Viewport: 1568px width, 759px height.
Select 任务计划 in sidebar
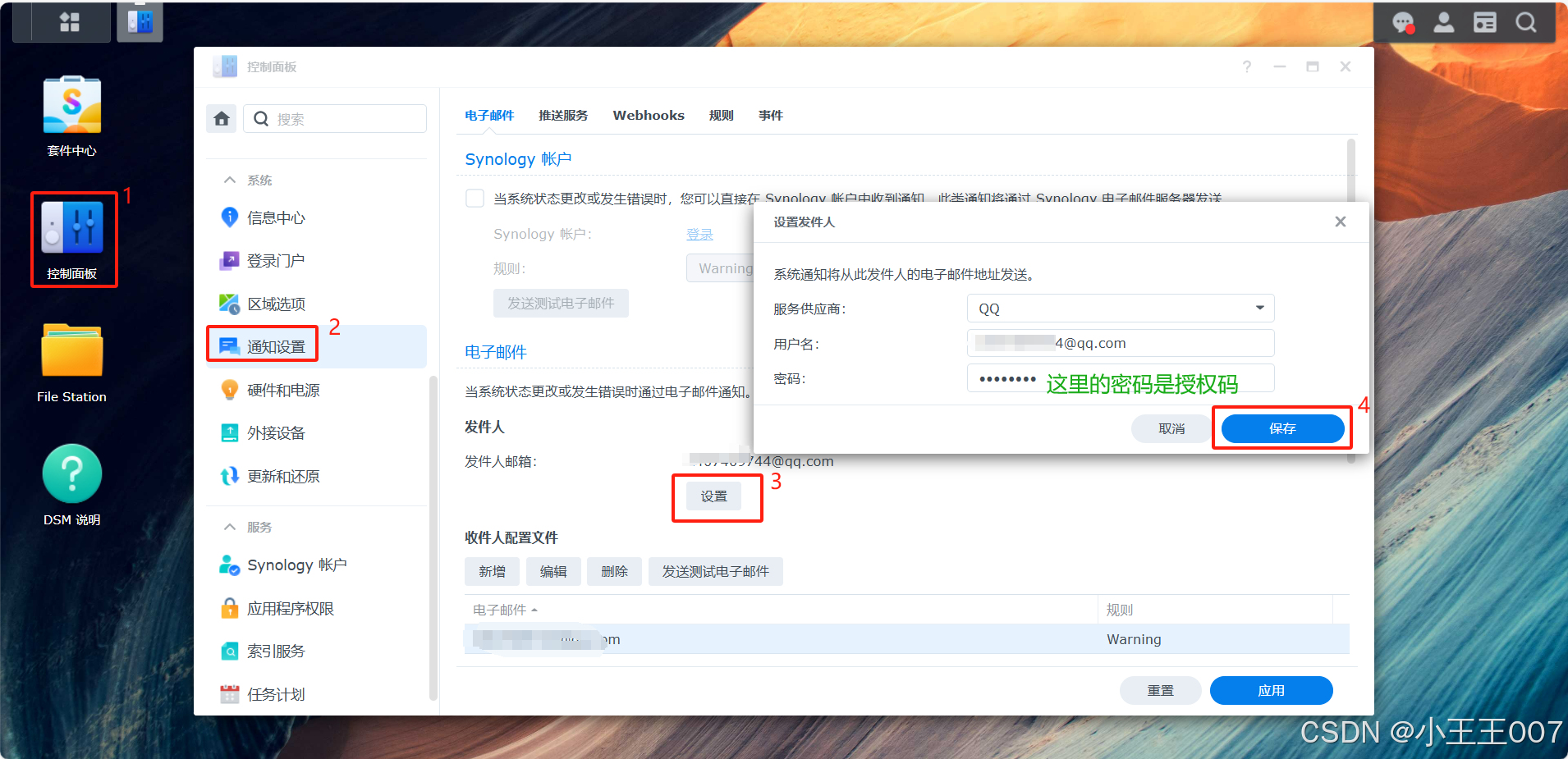coord(316,694)
